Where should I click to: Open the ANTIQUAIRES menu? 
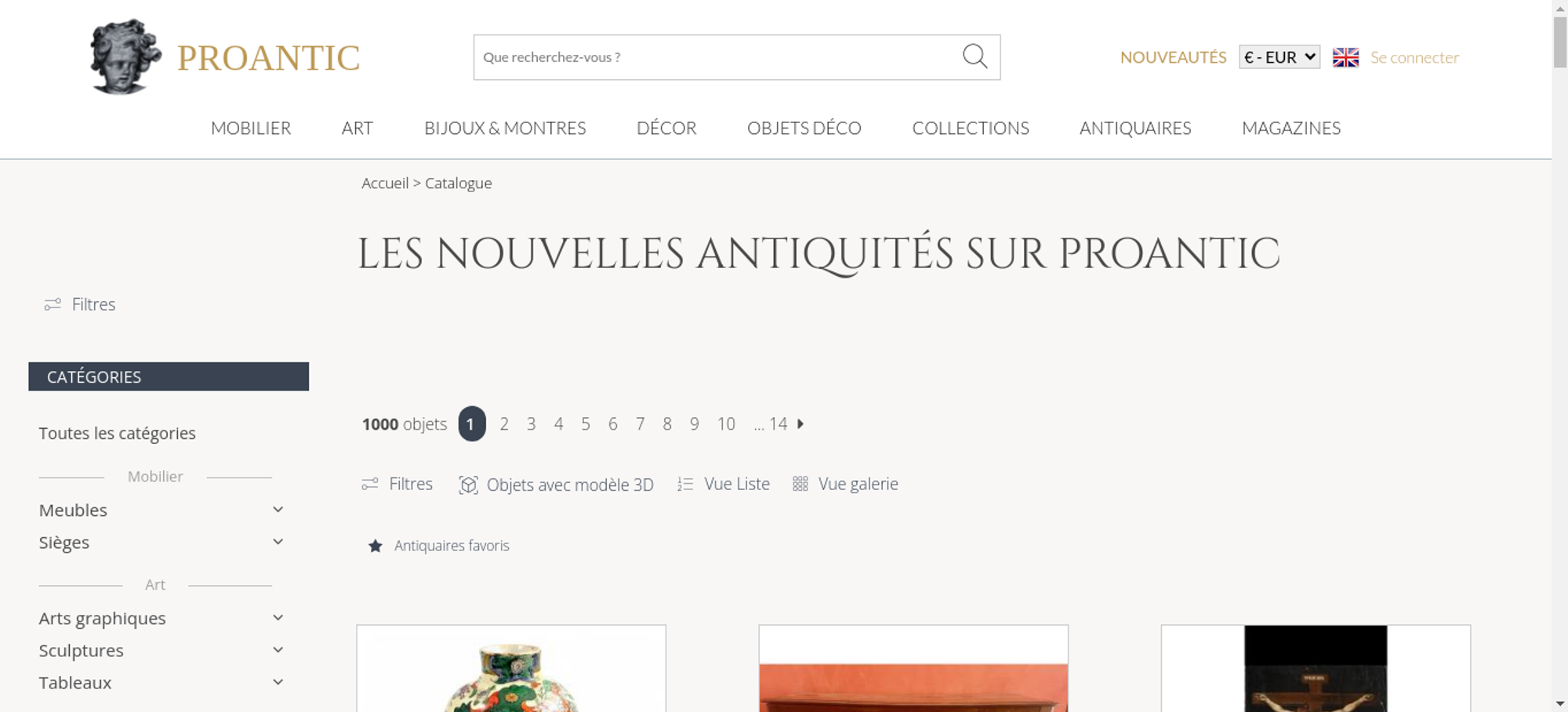[x=1135, y=128]
